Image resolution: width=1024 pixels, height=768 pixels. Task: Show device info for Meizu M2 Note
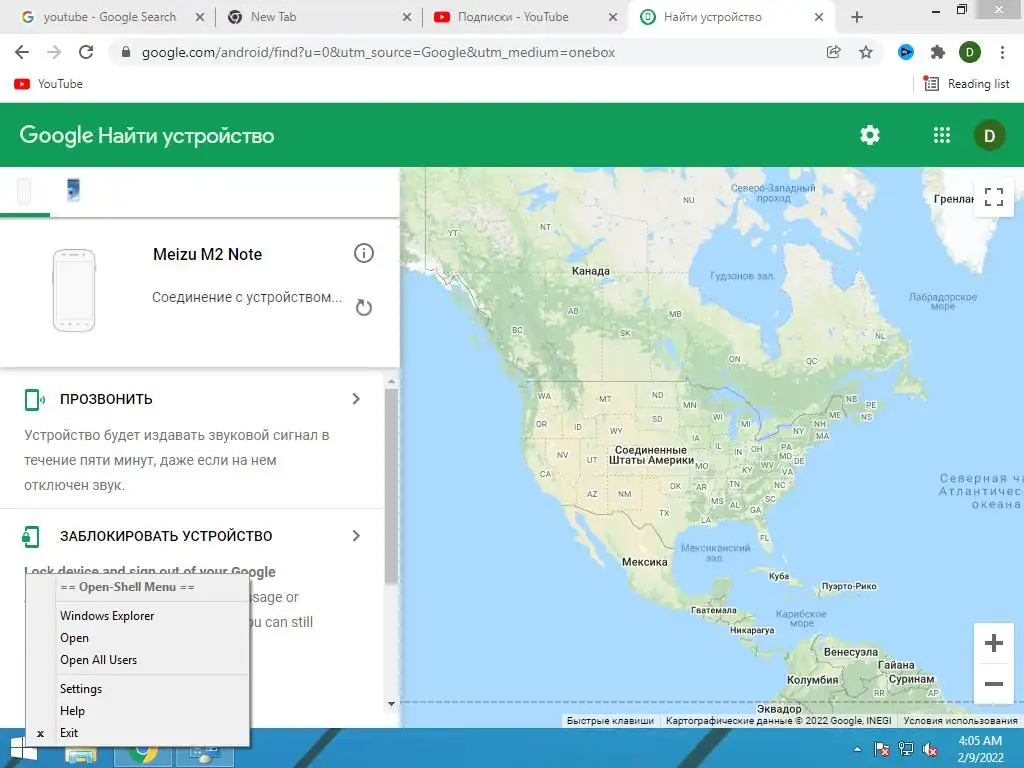point(364,253)
